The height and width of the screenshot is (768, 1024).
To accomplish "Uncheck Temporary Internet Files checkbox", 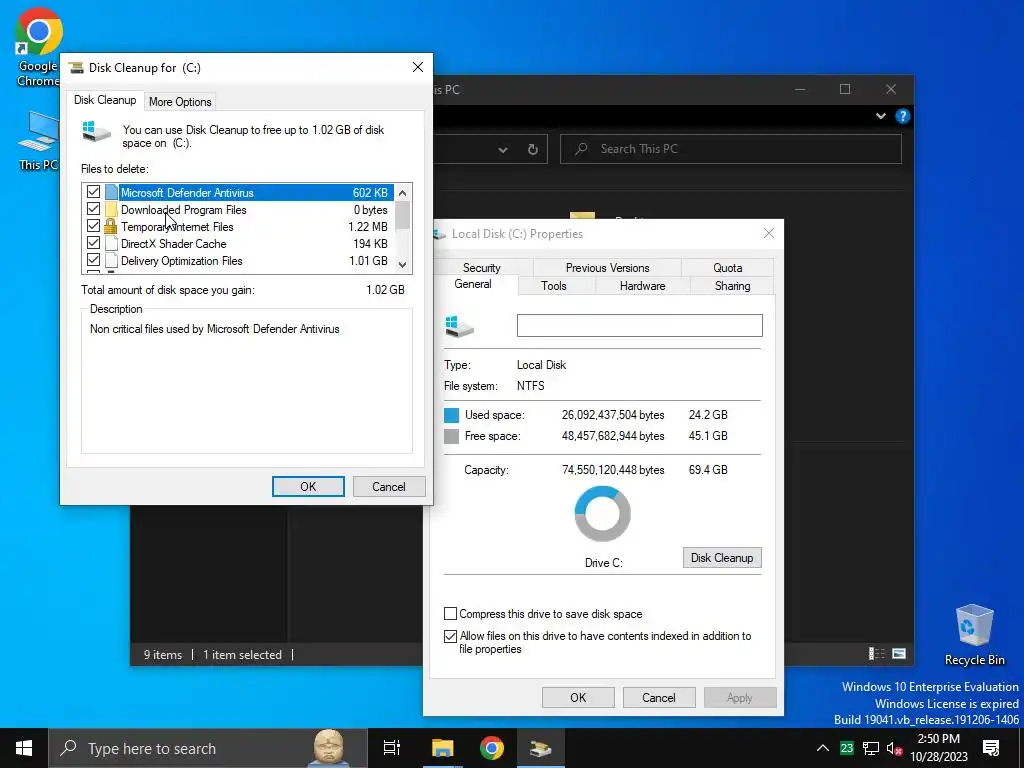I will [93, 226].
